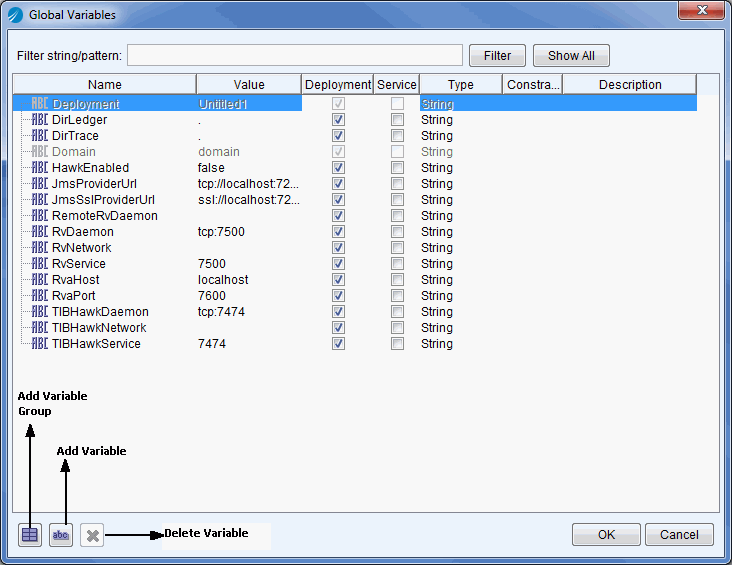Select the DirLedger variable name
This screenshot has width=732, height=565.
point(79,120)
